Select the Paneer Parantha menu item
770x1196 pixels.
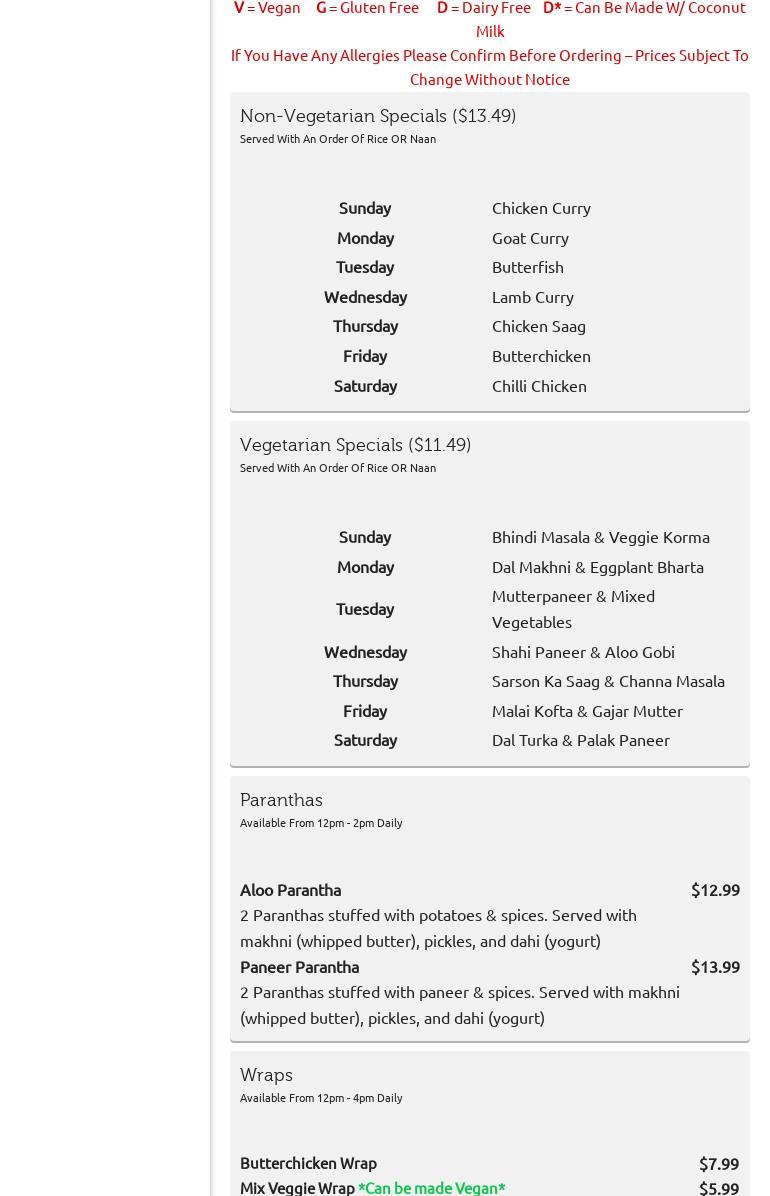299,967
